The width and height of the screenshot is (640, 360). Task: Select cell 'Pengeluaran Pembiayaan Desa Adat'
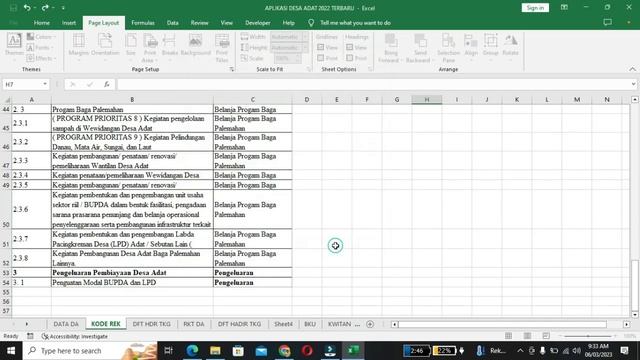[x=132, y=273]
